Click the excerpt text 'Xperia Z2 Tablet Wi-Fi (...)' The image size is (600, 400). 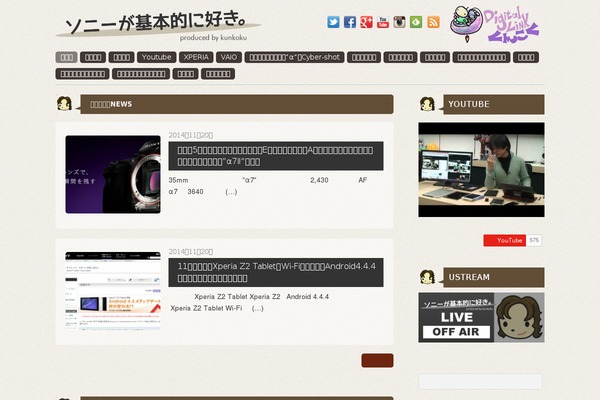[x=217, y=308]
